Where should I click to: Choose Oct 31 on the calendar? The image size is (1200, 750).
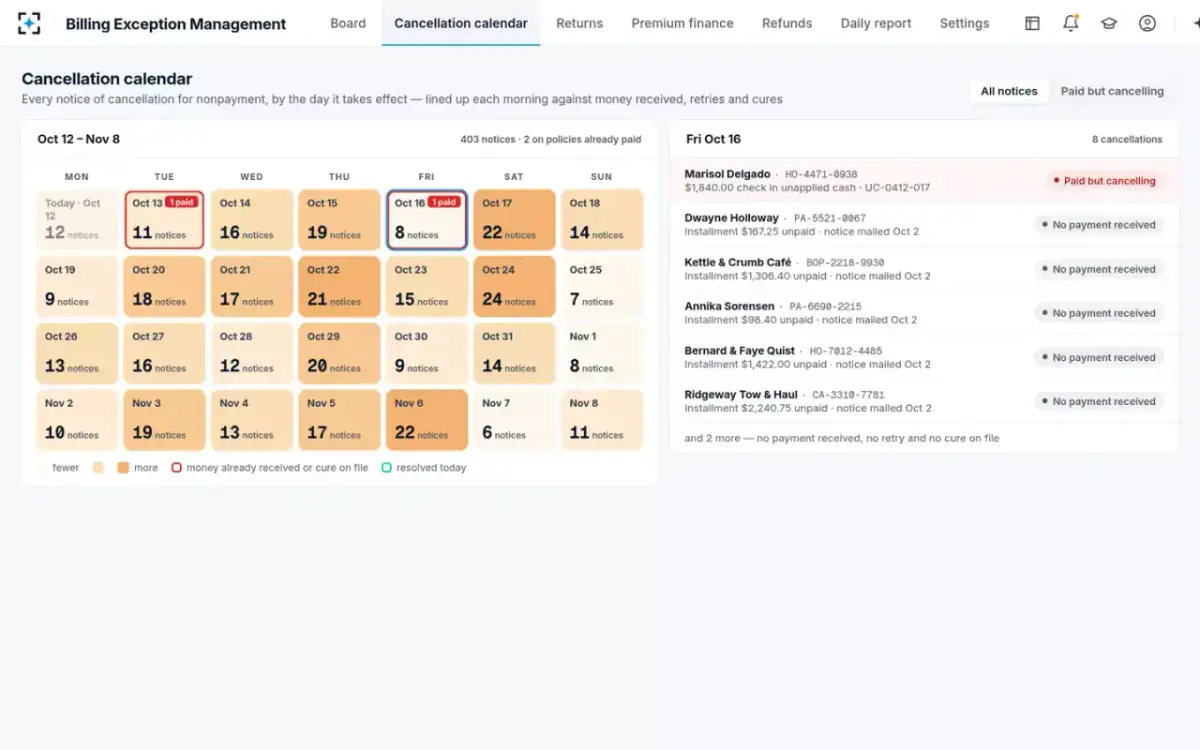pyautogui.click(x=514, y=354)
